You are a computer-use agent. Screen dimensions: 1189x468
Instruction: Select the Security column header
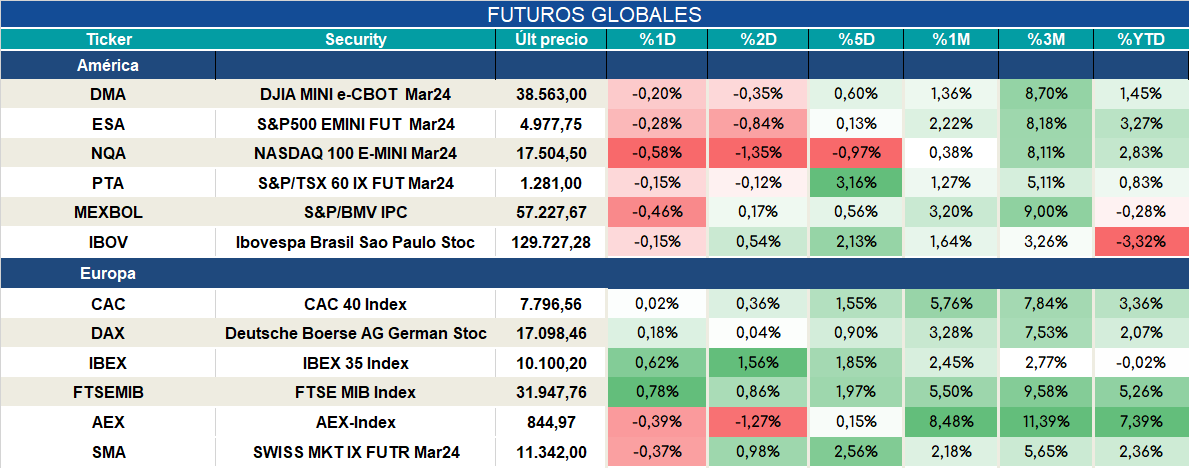tap(355, 40)
